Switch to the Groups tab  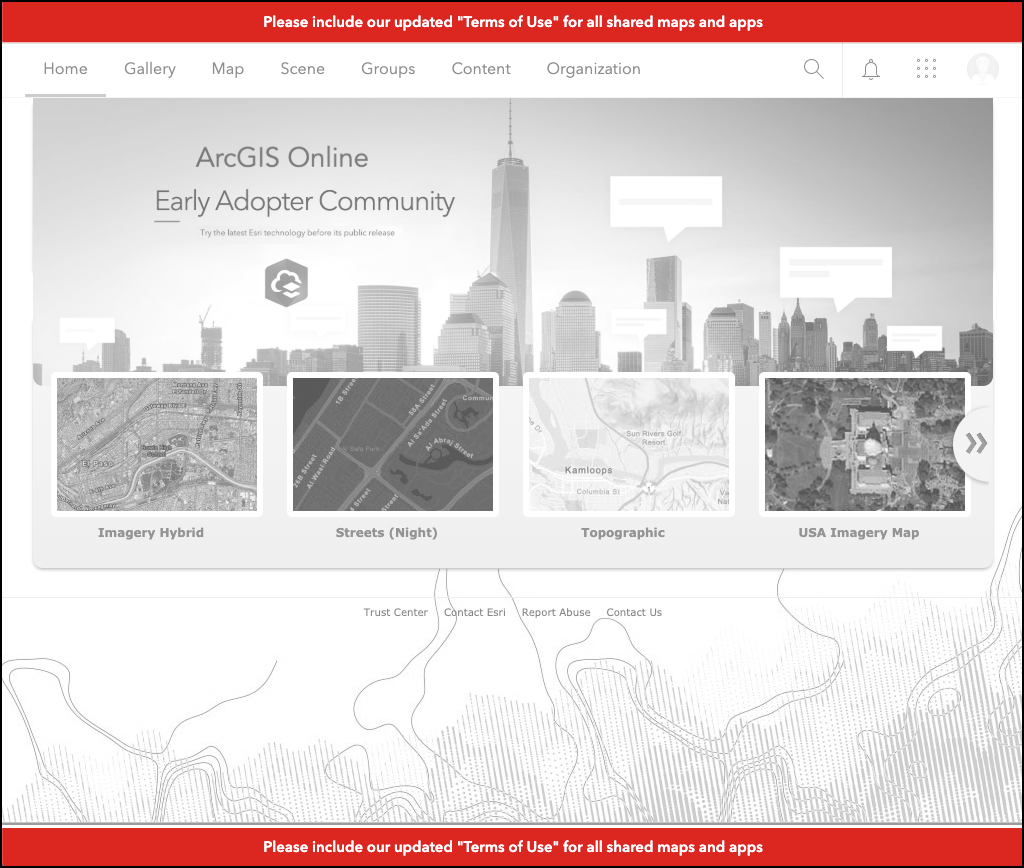tap(388, 69)
